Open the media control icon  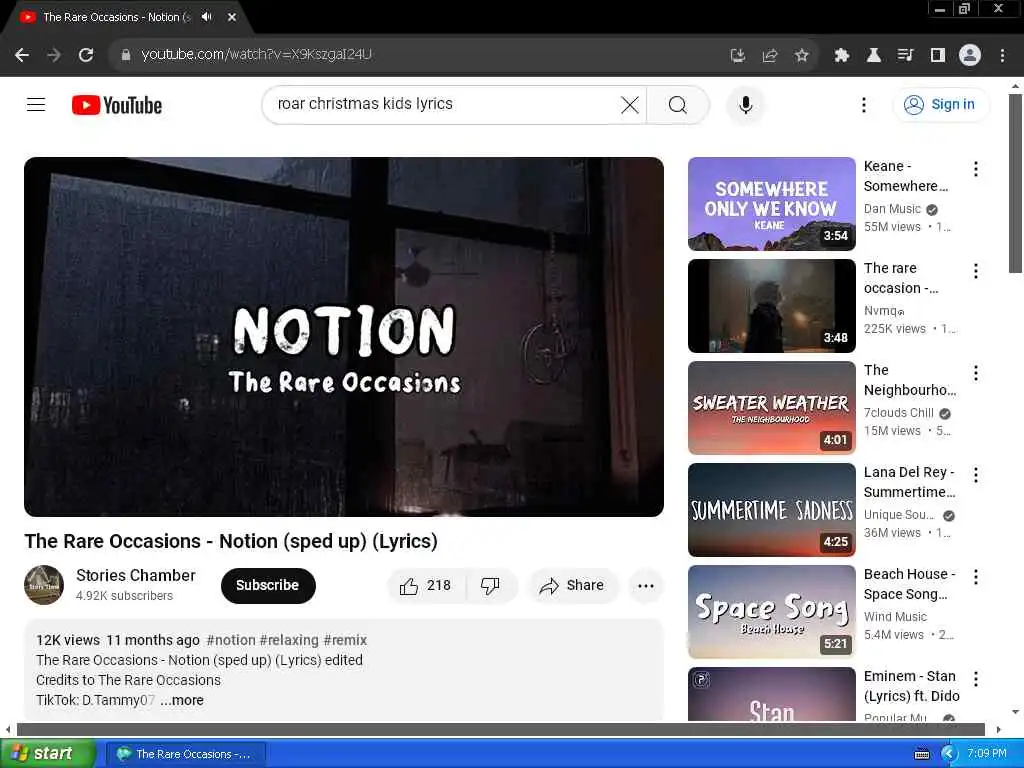pos(905,56)
